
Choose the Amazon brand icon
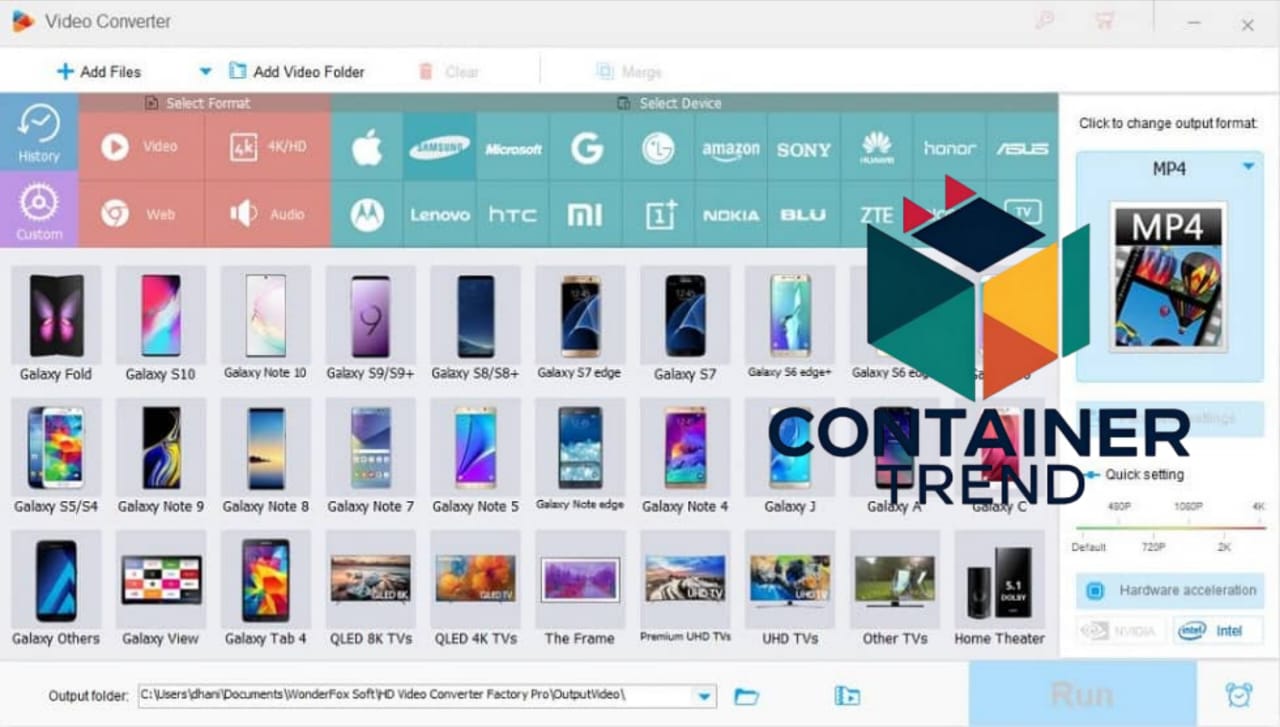pos(731,148)
